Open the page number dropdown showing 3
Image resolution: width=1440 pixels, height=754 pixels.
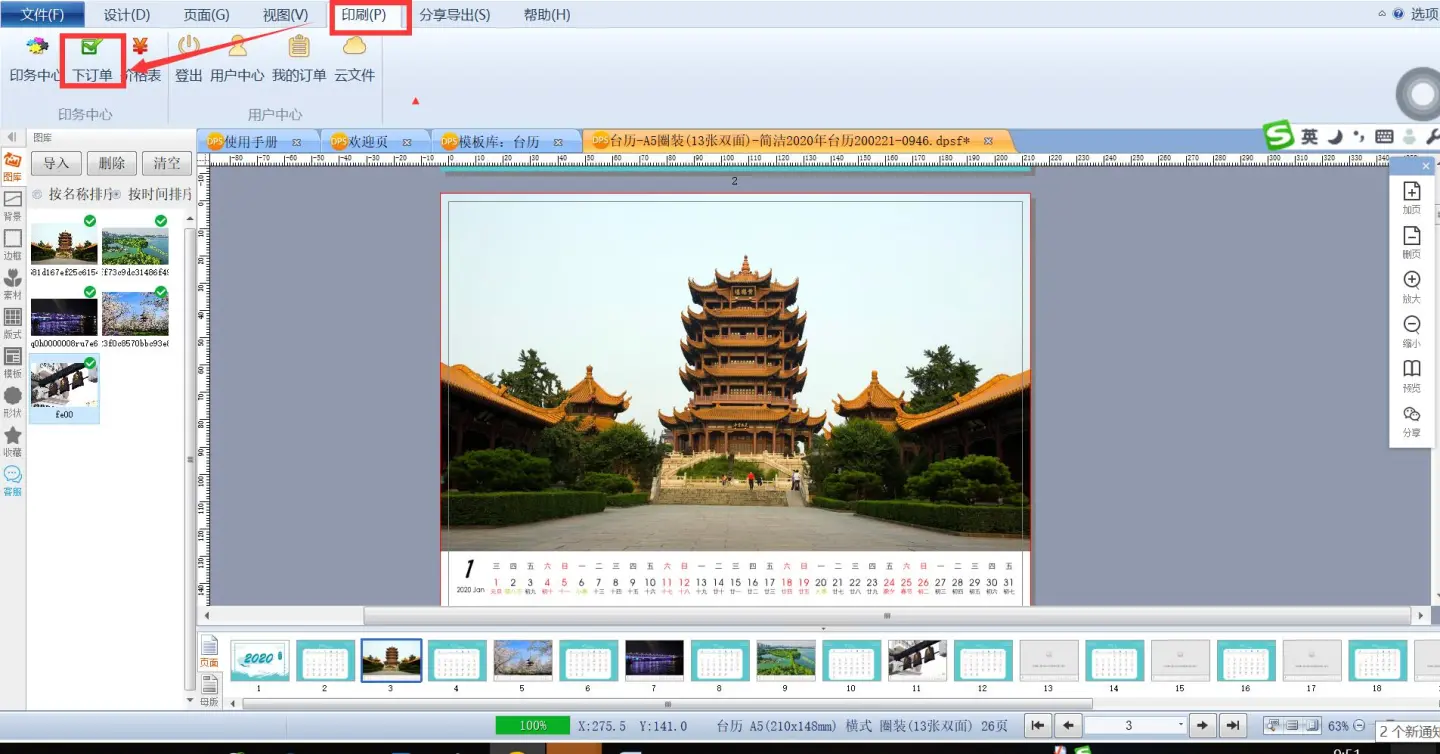(x=1180, y=726)
